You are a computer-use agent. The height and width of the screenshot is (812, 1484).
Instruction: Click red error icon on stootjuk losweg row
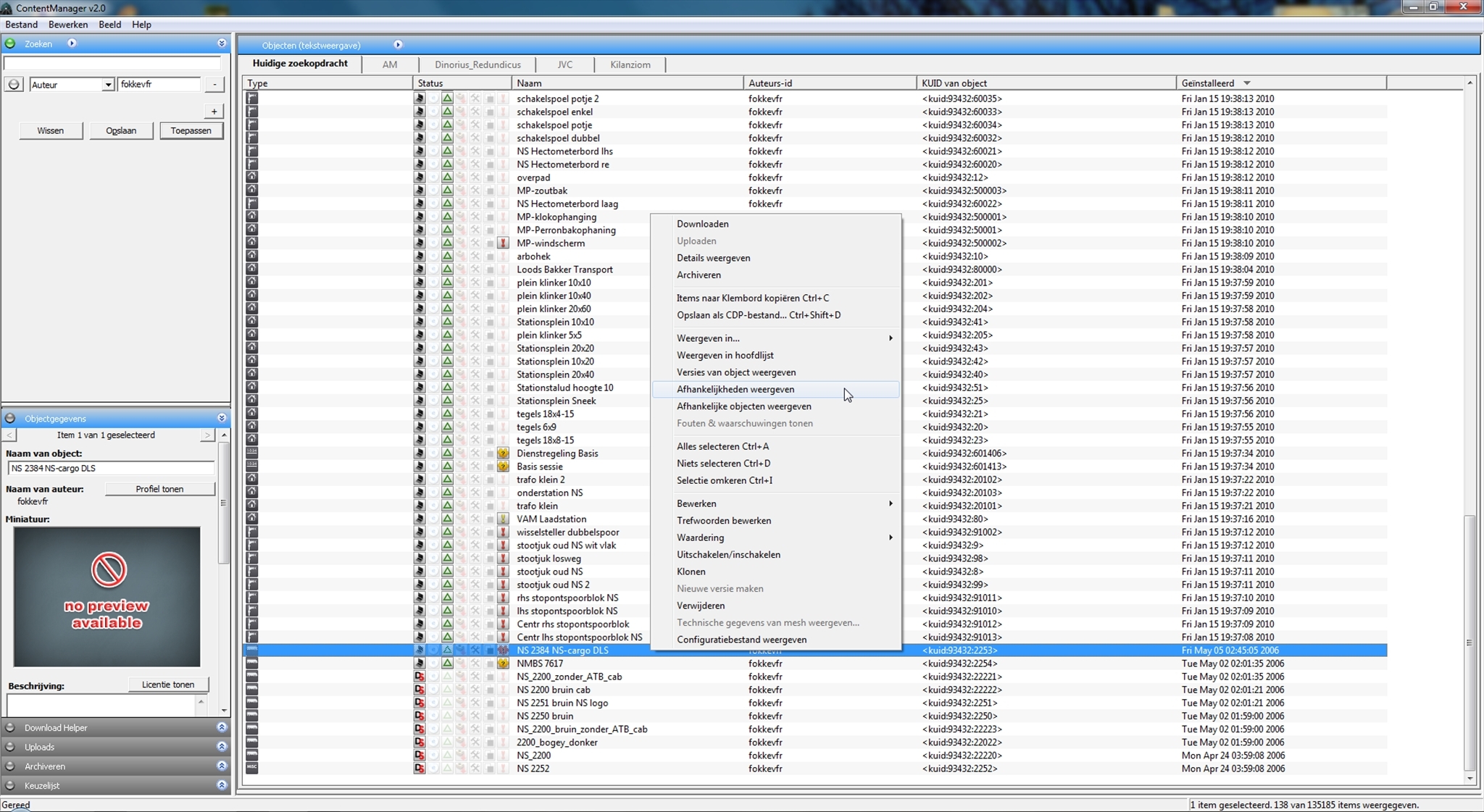pyautogui.click(x=503, y=558)
